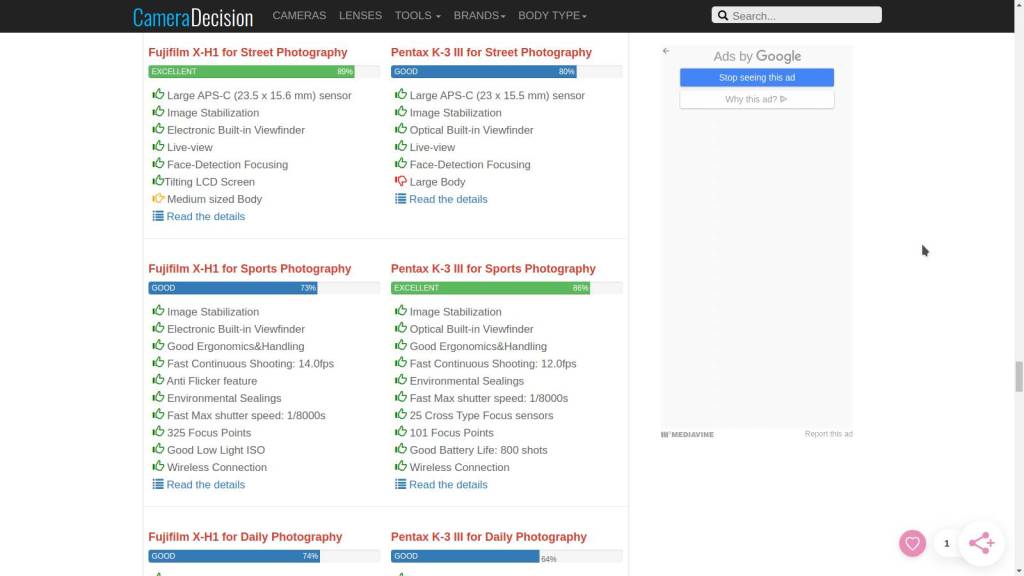
Task: Click thumbs-up icon beside Tilting LCD Screen
Action: pos(158,180)
